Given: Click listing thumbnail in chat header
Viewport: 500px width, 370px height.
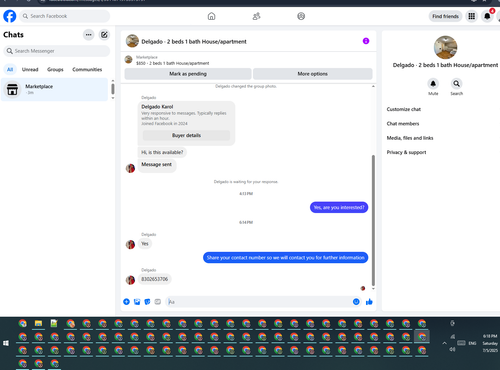Looking at the screenshot, I should 132,41.
